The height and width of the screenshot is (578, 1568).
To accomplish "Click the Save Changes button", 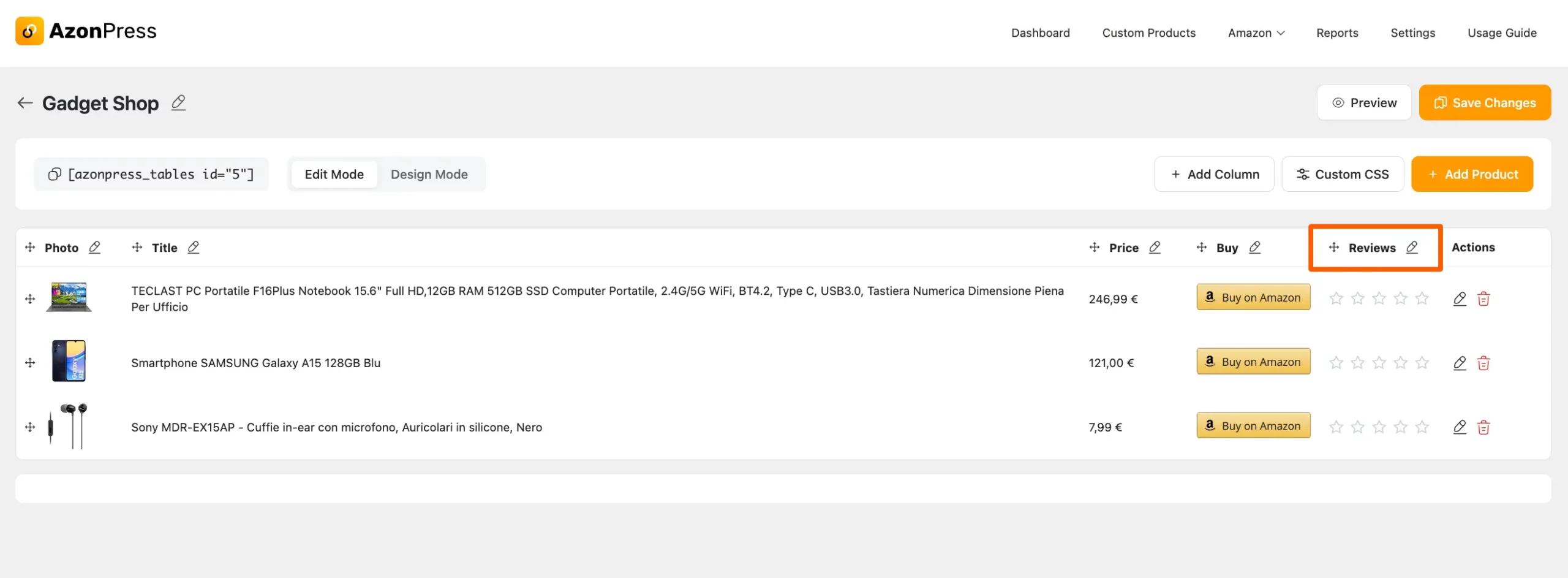I will 1485,102.
